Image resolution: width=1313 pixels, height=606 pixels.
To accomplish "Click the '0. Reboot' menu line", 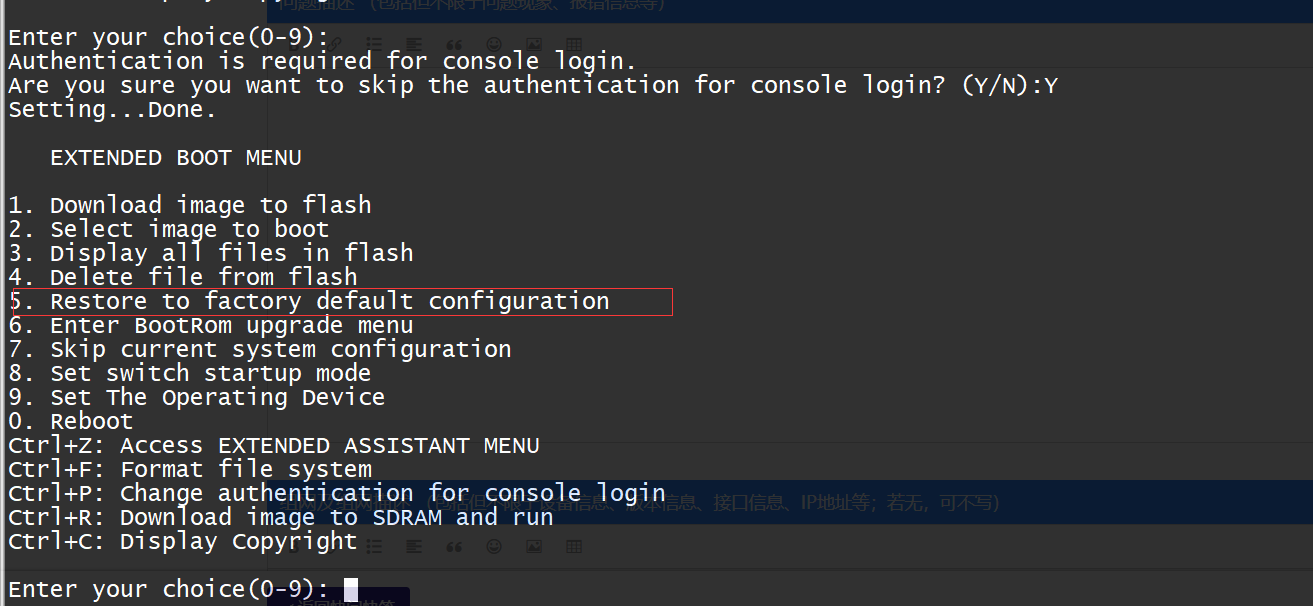I will point(70,421).
